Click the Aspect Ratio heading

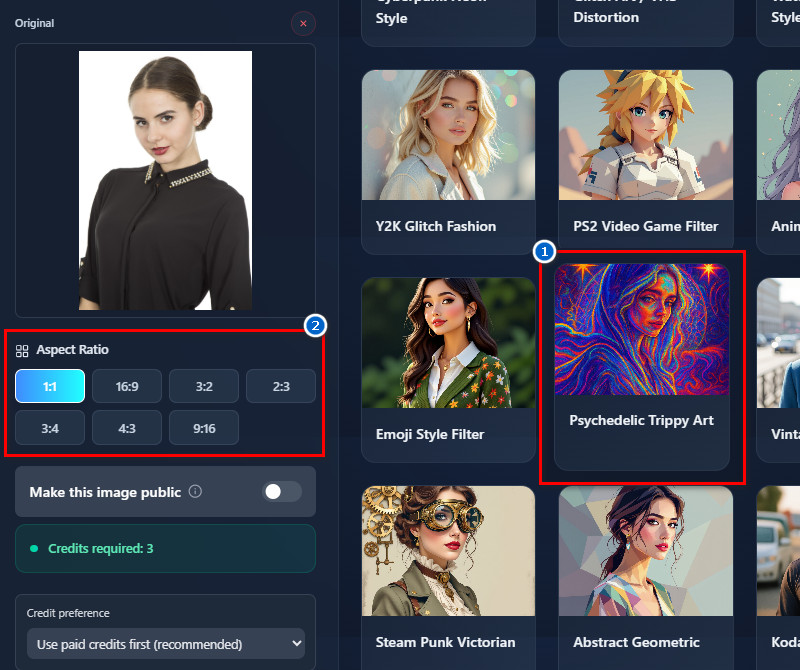72,350
